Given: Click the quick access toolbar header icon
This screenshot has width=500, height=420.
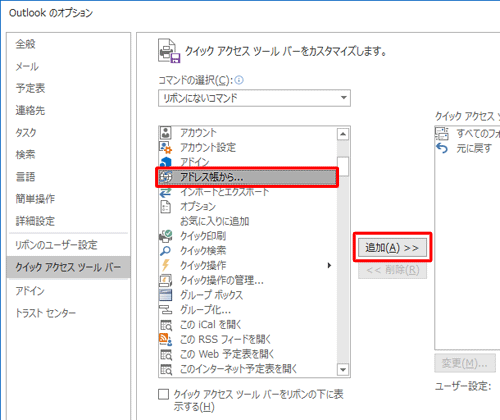Looking at the screenshot, I should point(169,51).
